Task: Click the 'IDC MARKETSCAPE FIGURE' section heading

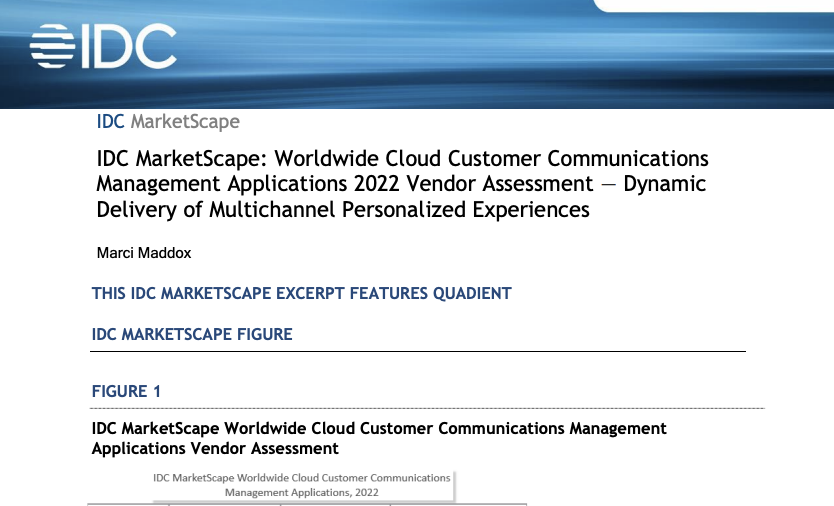Action: pos(192,334)
